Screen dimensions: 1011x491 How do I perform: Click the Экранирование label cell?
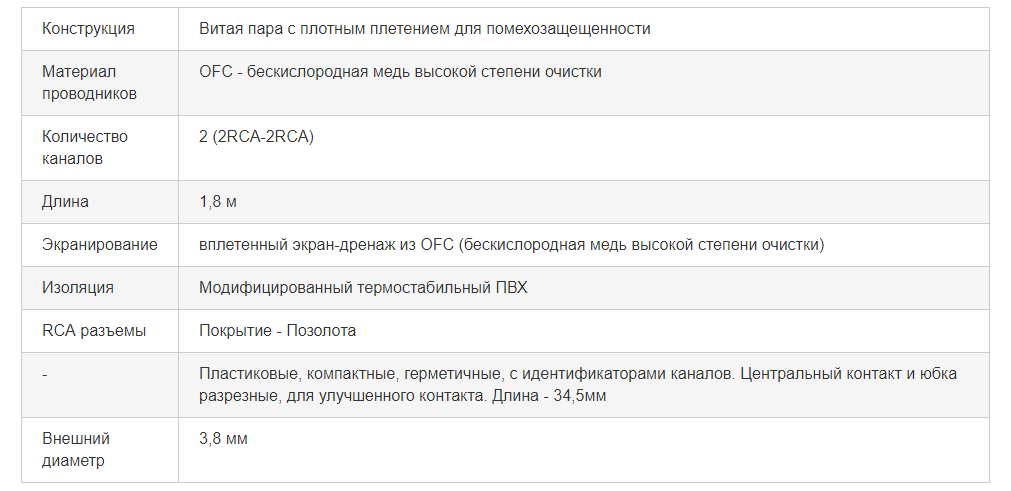(x=99, y=245)
